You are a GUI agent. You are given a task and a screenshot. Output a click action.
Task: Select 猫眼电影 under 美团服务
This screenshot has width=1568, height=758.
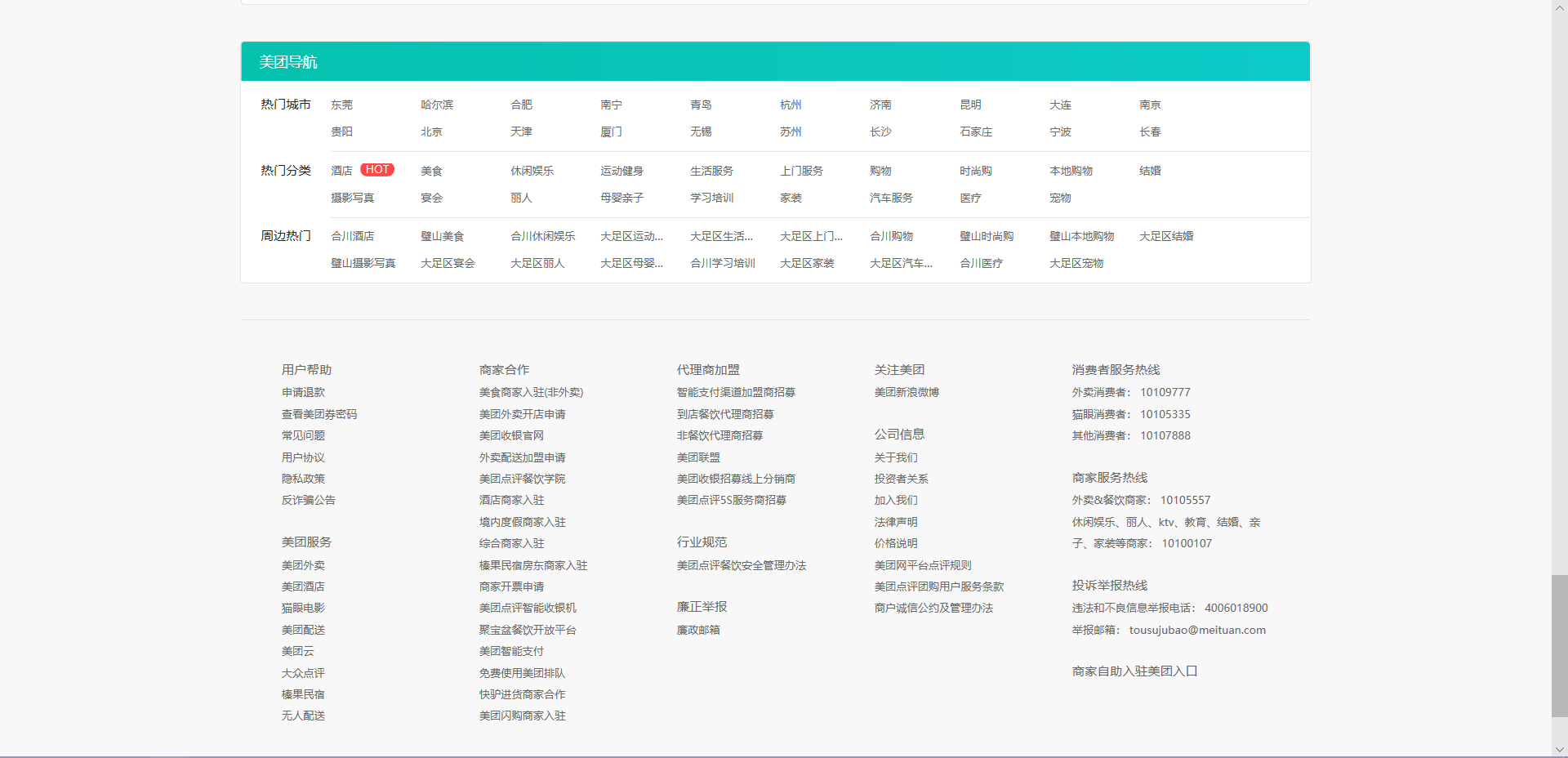pyautogui.click(x=303, y=609)
